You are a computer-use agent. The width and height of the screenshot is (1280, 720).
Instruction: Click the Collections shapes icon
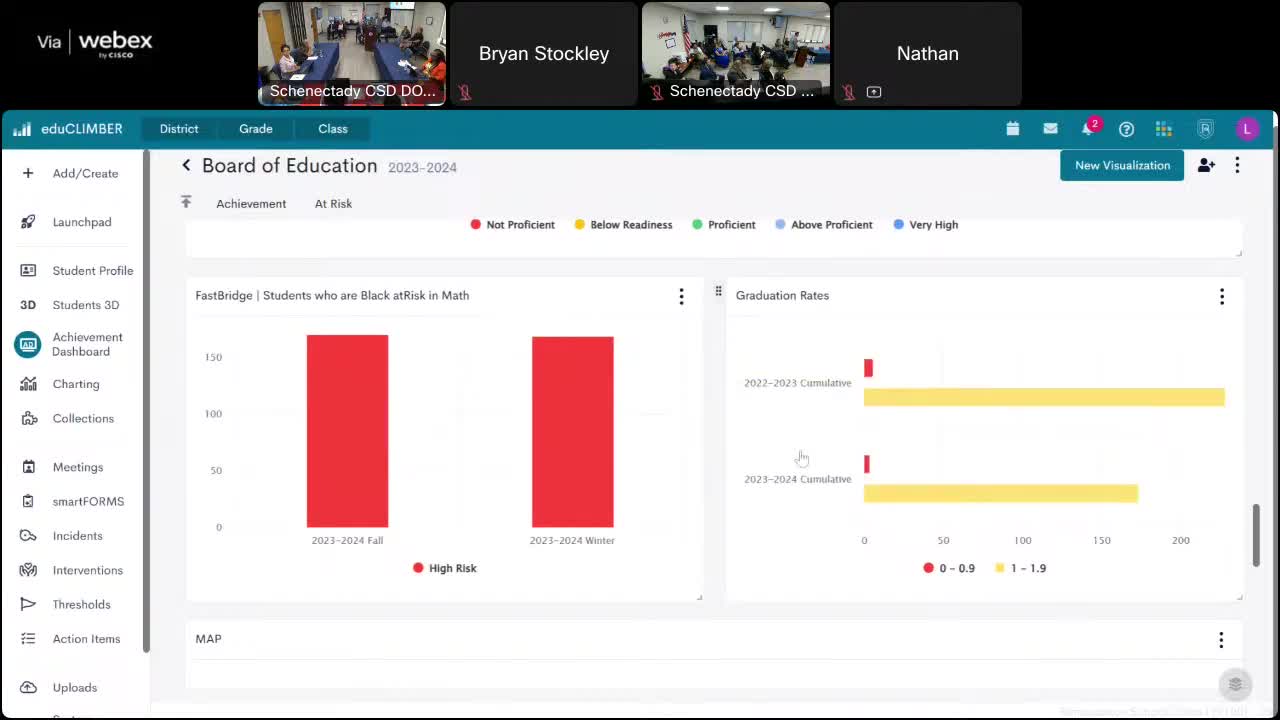(x=28, y=418)
